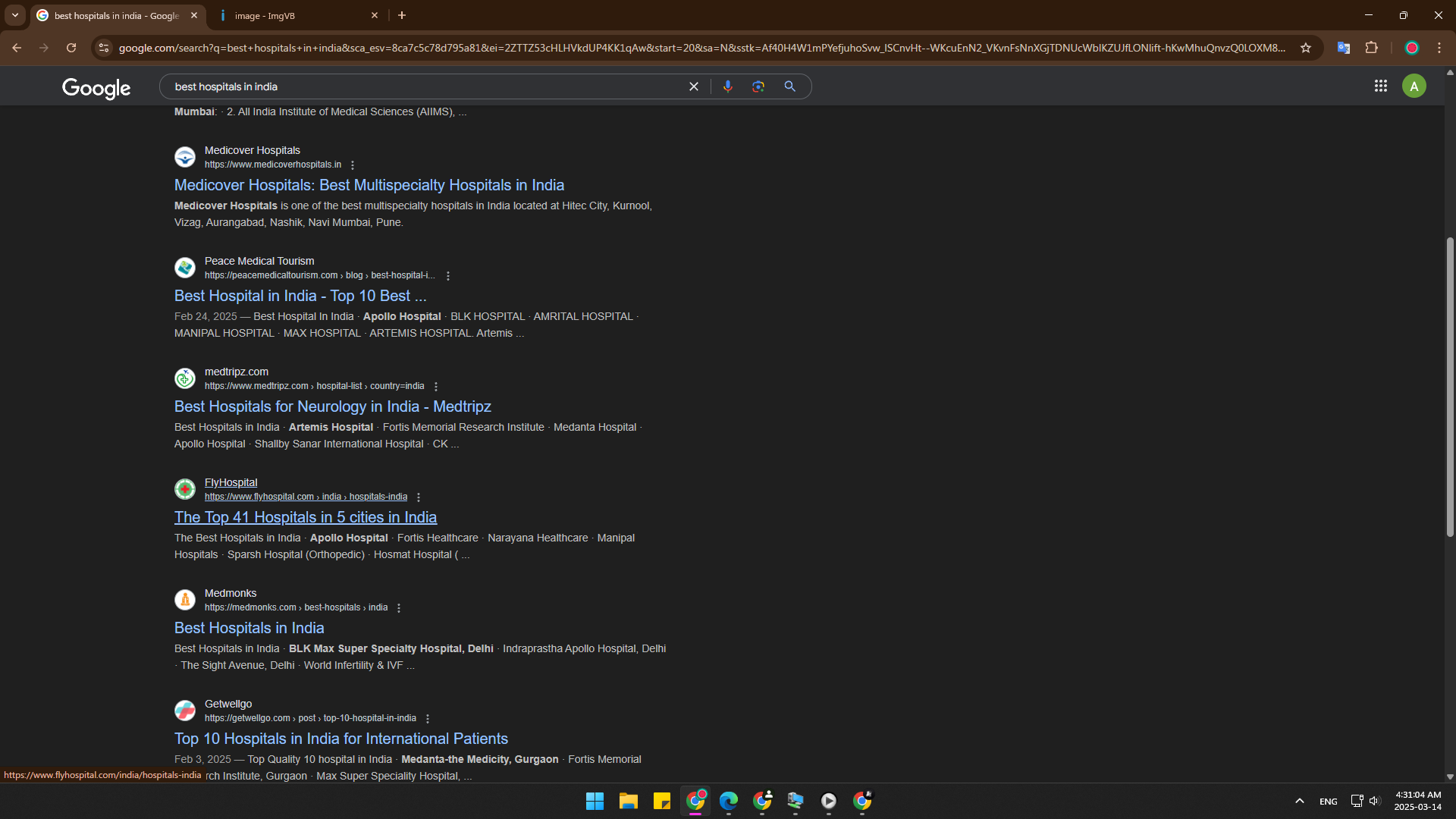Open media player taskbar icon
The image size is (1456, 819).
829,801
